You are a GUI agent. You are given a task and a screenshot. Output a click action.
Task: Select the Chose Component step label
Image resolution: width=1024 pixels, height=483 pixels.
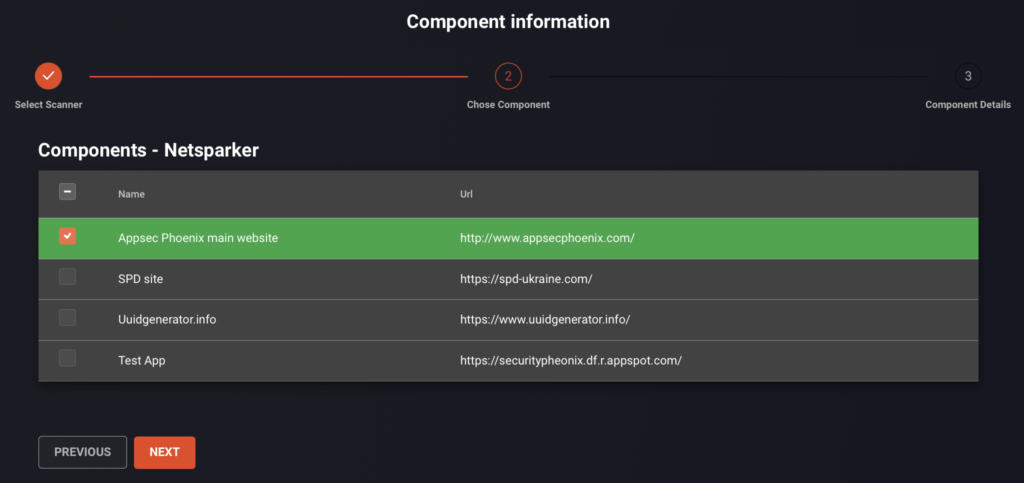pos(508,105)
